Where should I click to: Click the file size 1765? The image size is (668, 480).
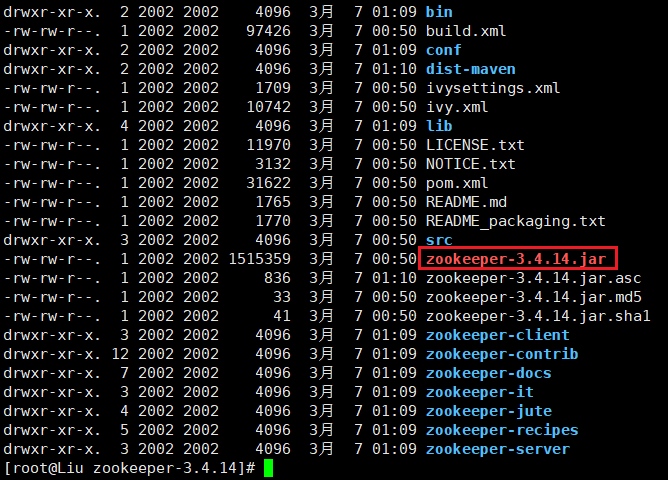(273, 202)
